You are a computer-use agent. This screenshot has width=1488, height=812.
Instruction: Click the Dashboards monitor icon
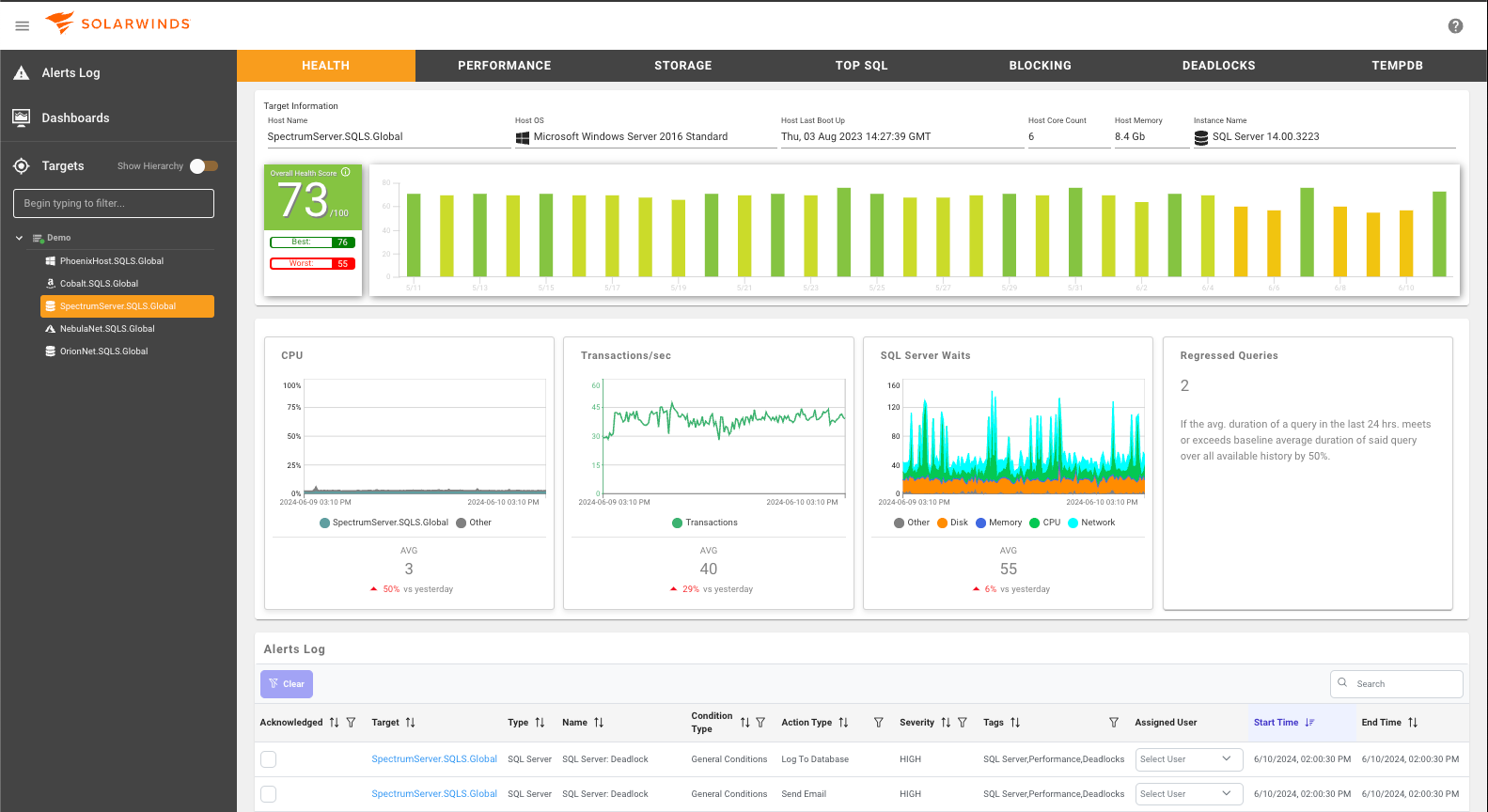point(22,117)
